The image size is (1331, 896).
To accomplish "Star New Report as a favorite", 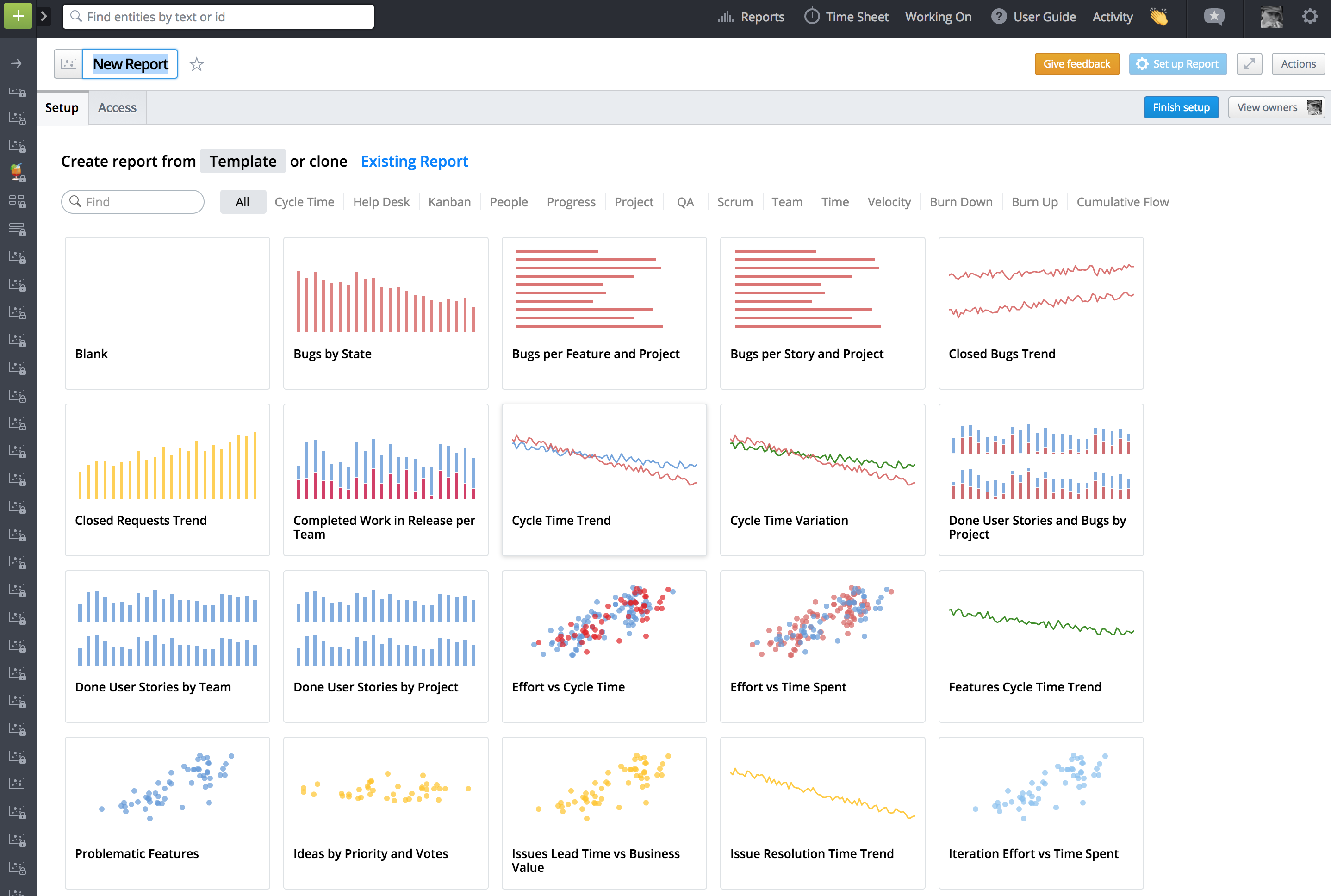I will coord(197,65).
